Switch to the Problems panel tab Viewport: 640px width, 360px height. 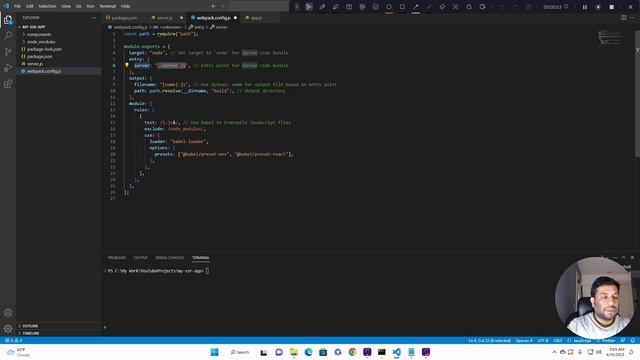click(117, 258)
